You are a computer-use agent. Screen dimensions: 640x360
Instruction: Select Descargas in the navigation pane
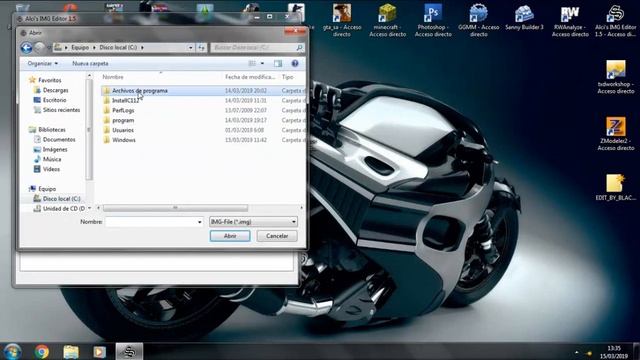coord(56,90)
